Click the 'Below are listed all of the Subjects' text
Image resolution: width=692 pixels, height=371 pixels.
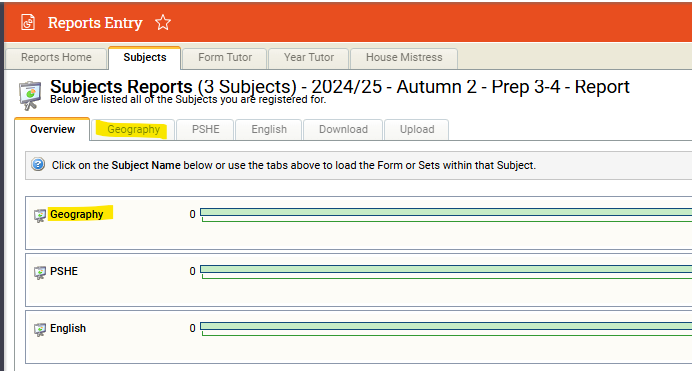pos(188,100)
